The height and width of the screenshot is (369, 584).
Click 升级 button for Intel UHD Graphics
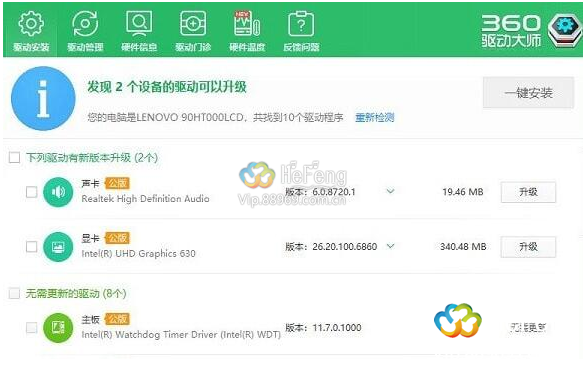click(x=528, y=247)
